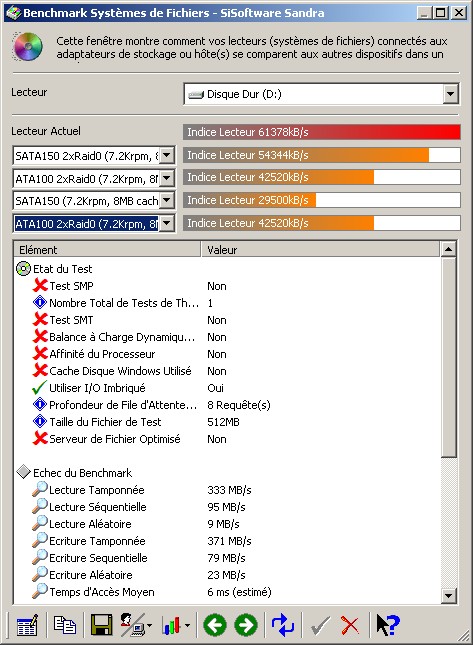The image size is (473, 645).
Task: Select the Affinité du Processeur row
Action: click(x=227, y=354)
